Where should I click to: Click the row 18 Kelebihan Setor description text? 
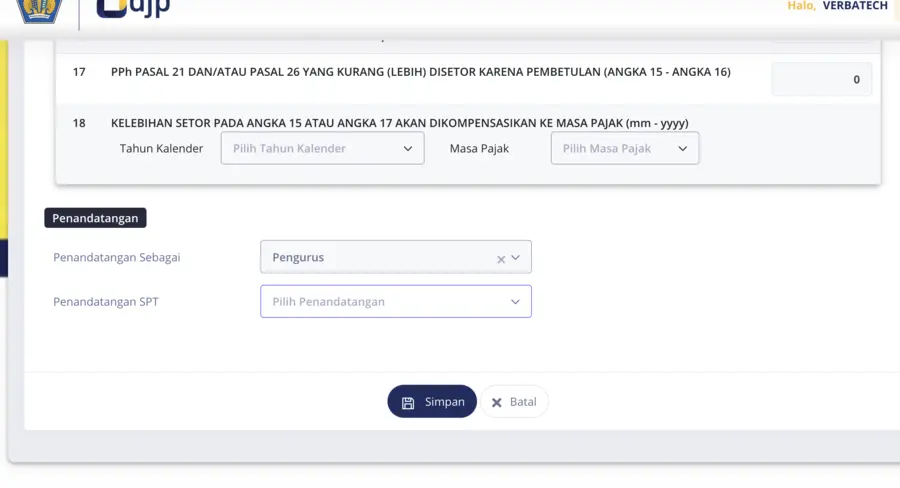pyautogui.click(x=399, y=123)
